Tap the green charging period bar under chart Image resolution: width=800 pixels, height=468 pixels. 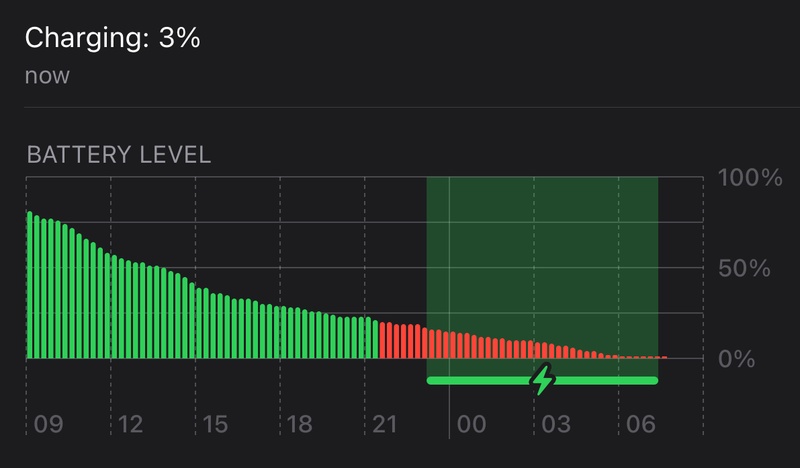[x=542, y=380]
